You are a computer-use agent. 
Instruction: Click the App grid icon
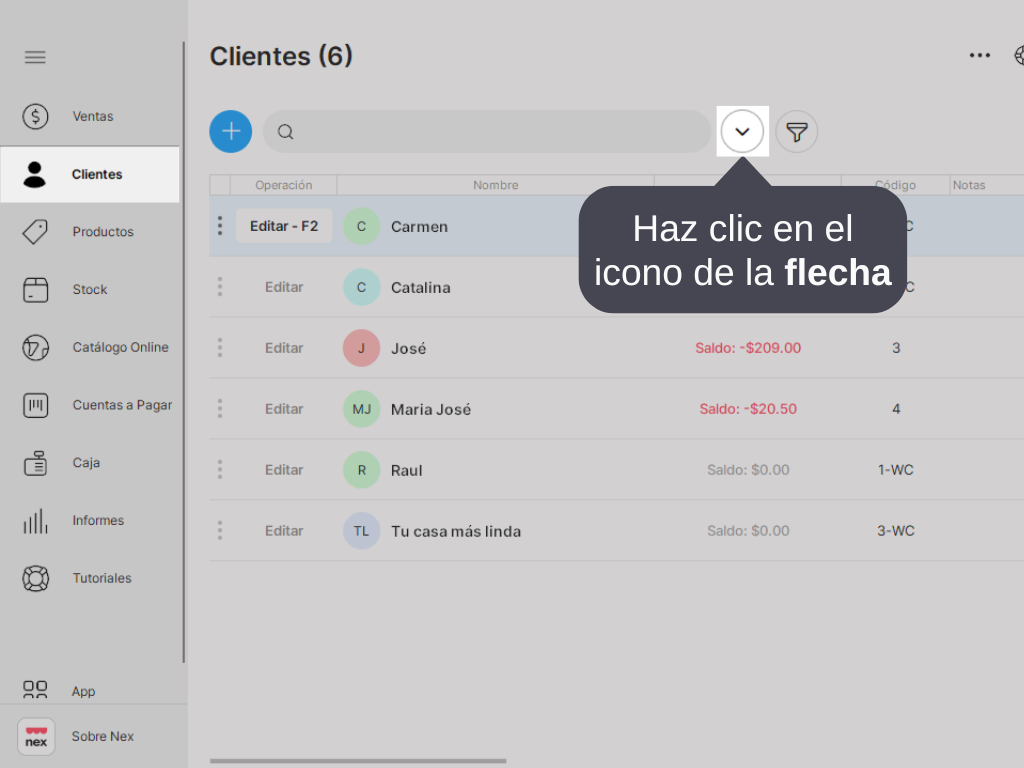pos(35,690)
